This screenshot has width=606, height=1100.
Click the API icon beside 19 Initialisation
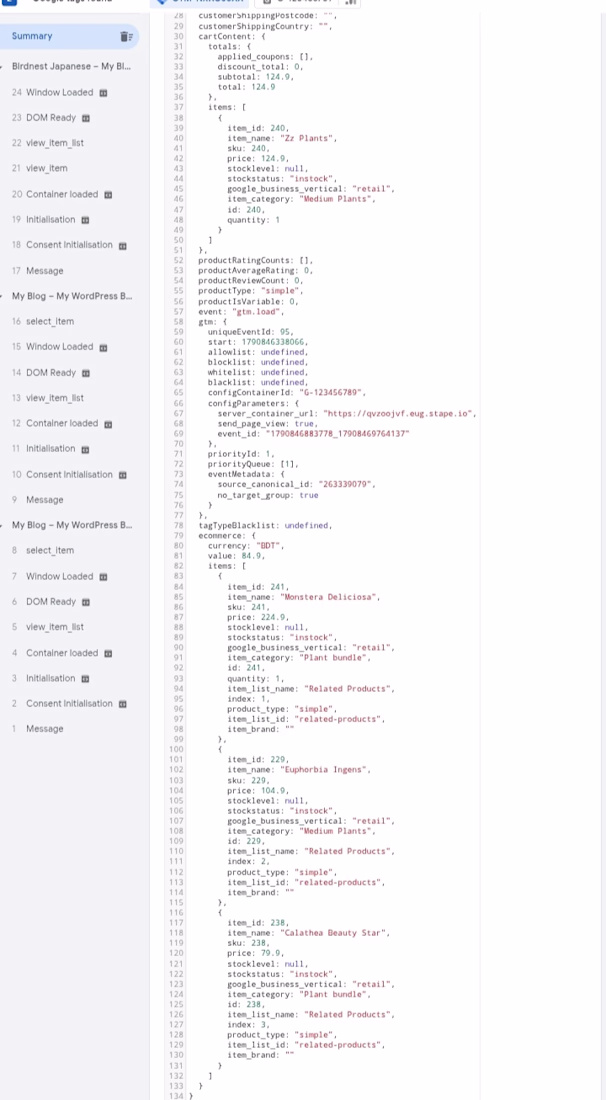click(85, 220)
